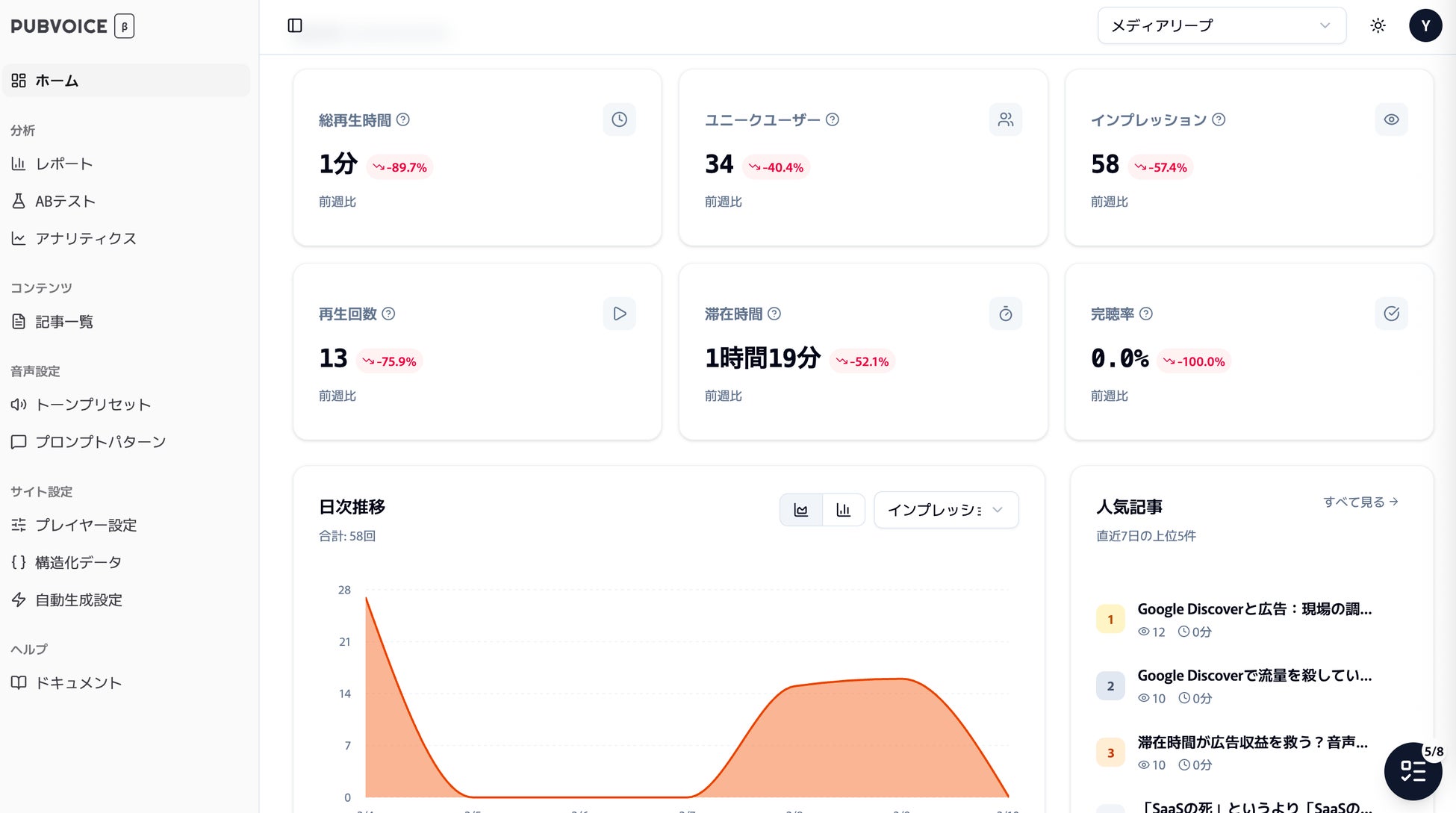
Task: Open レポート in the sidebar
Action: pos(64,163)
